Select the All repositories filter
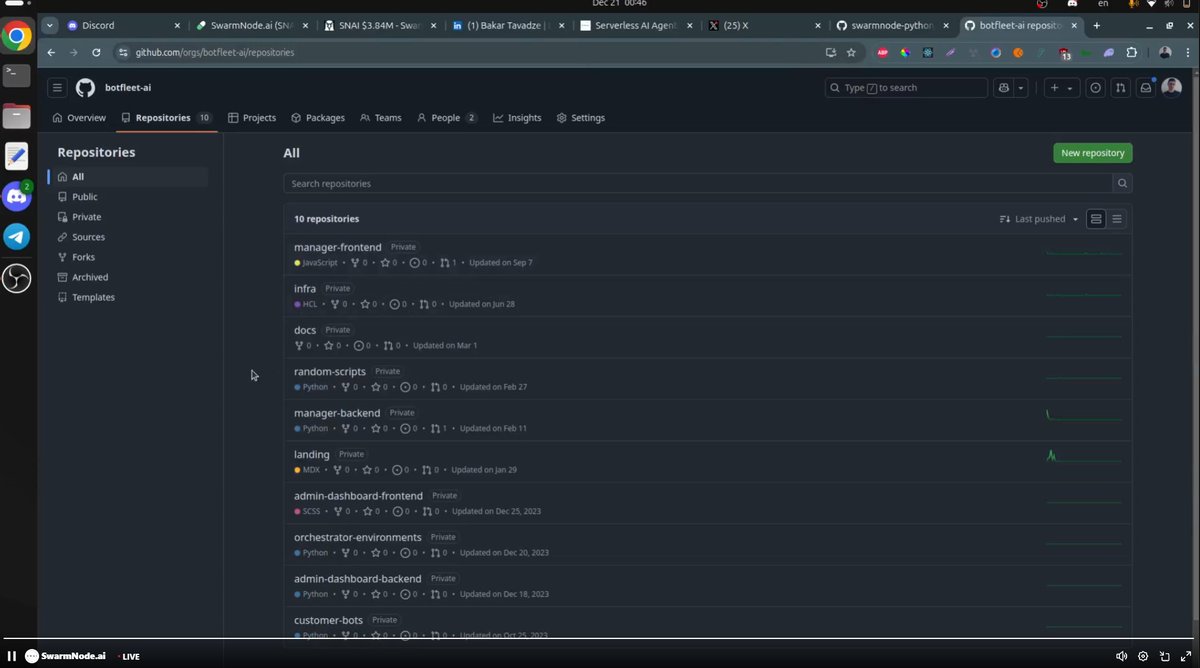Screen dimensions: 1200x668 point(128,177)
